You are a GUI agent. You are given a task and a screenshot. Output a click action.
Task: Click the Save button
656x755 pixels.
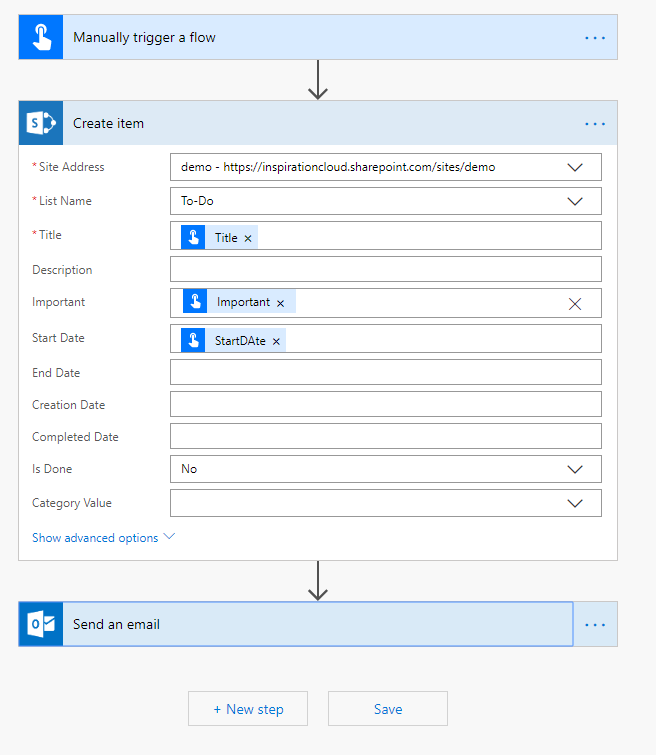click(x=388, y=709)
